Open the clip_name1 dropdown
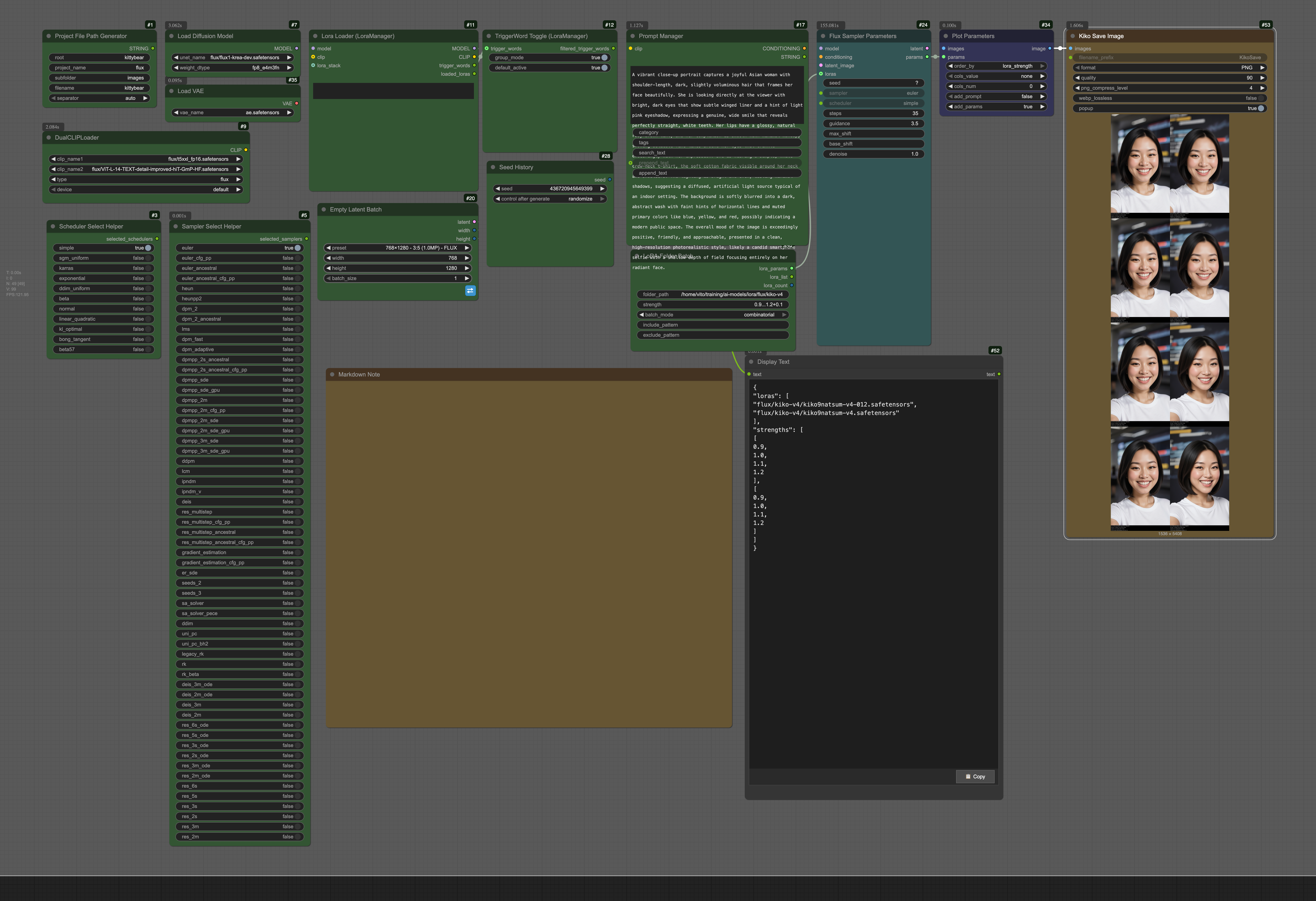Viewport: 1316px width, 901px height. pos(146,159)
